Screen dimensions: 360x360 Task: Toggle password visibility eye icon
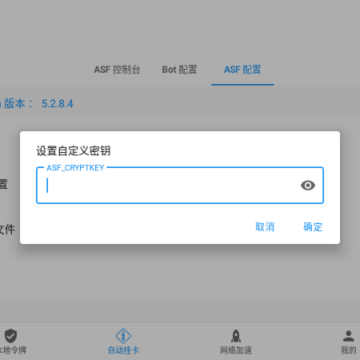[x=308, y=185]
